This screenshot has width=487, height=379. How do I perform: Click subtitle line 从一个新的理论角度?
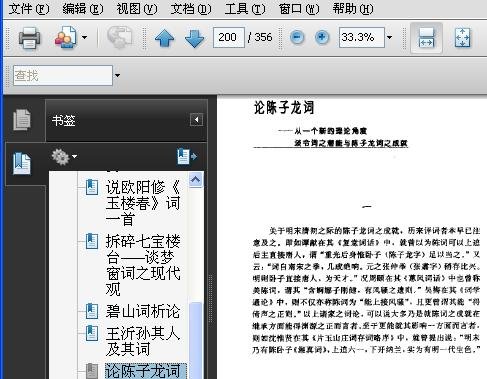point(331,131)
